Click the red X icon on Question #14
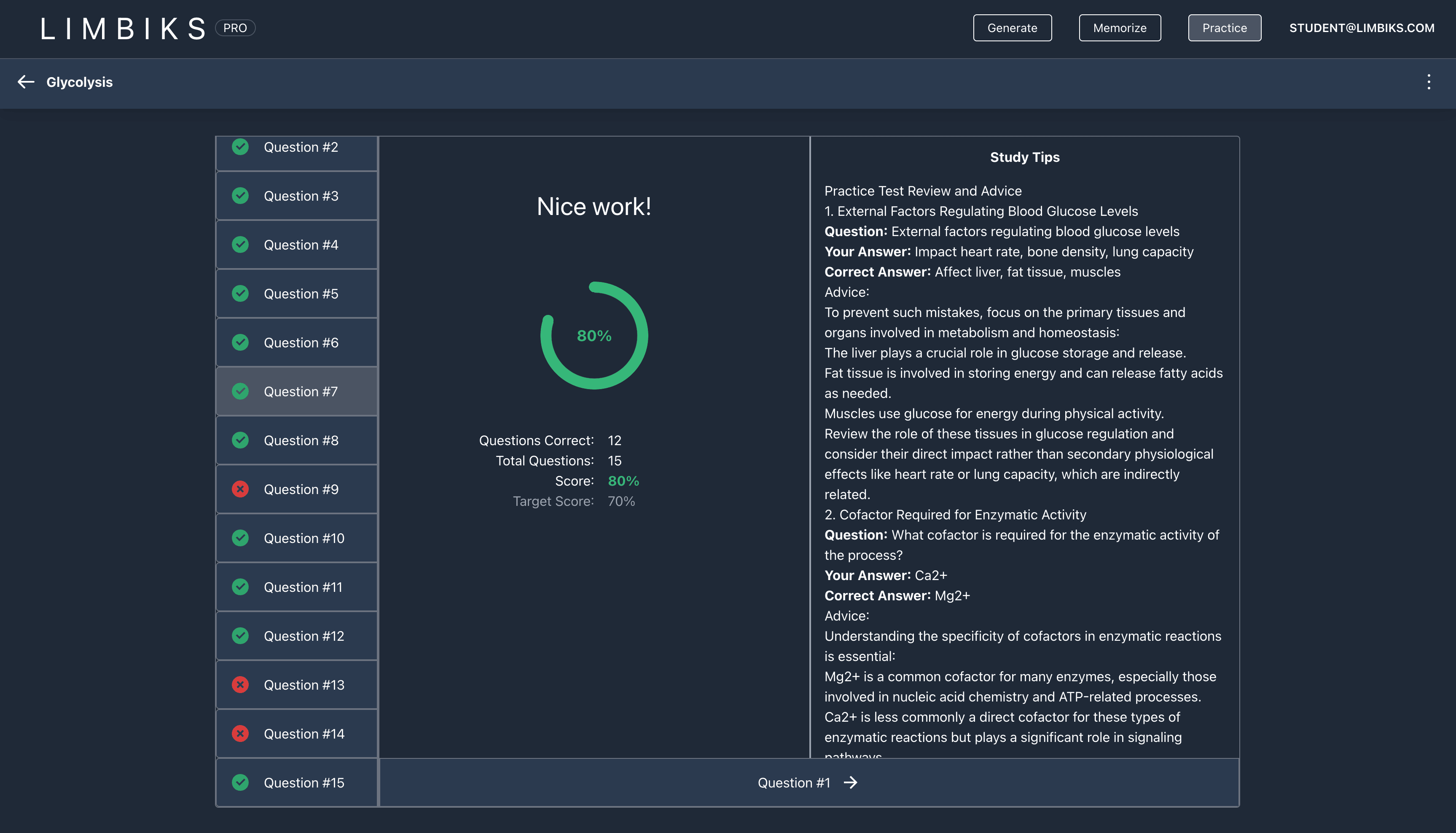The image size is (1456, 833). [x=240, y=734]
